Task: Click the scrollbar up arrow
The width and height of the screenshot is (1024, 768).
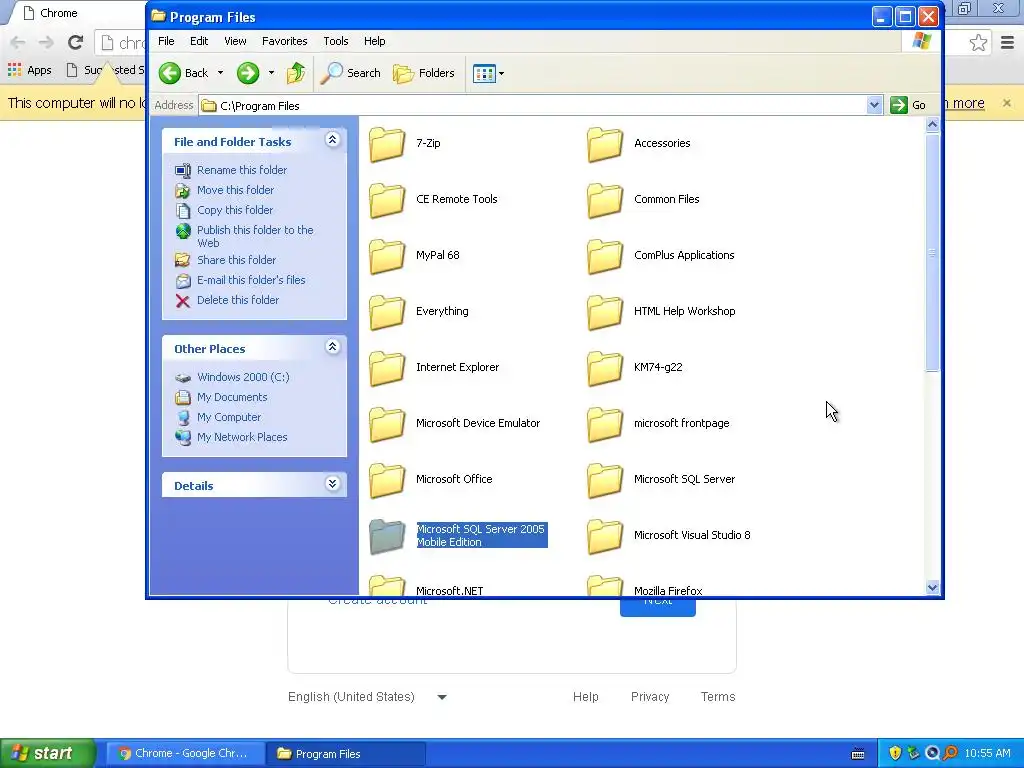Action: 933,125
